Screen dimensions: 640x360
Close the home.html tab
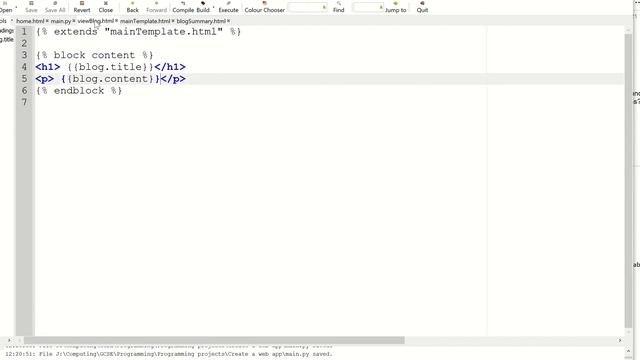[x=47, y=21]
